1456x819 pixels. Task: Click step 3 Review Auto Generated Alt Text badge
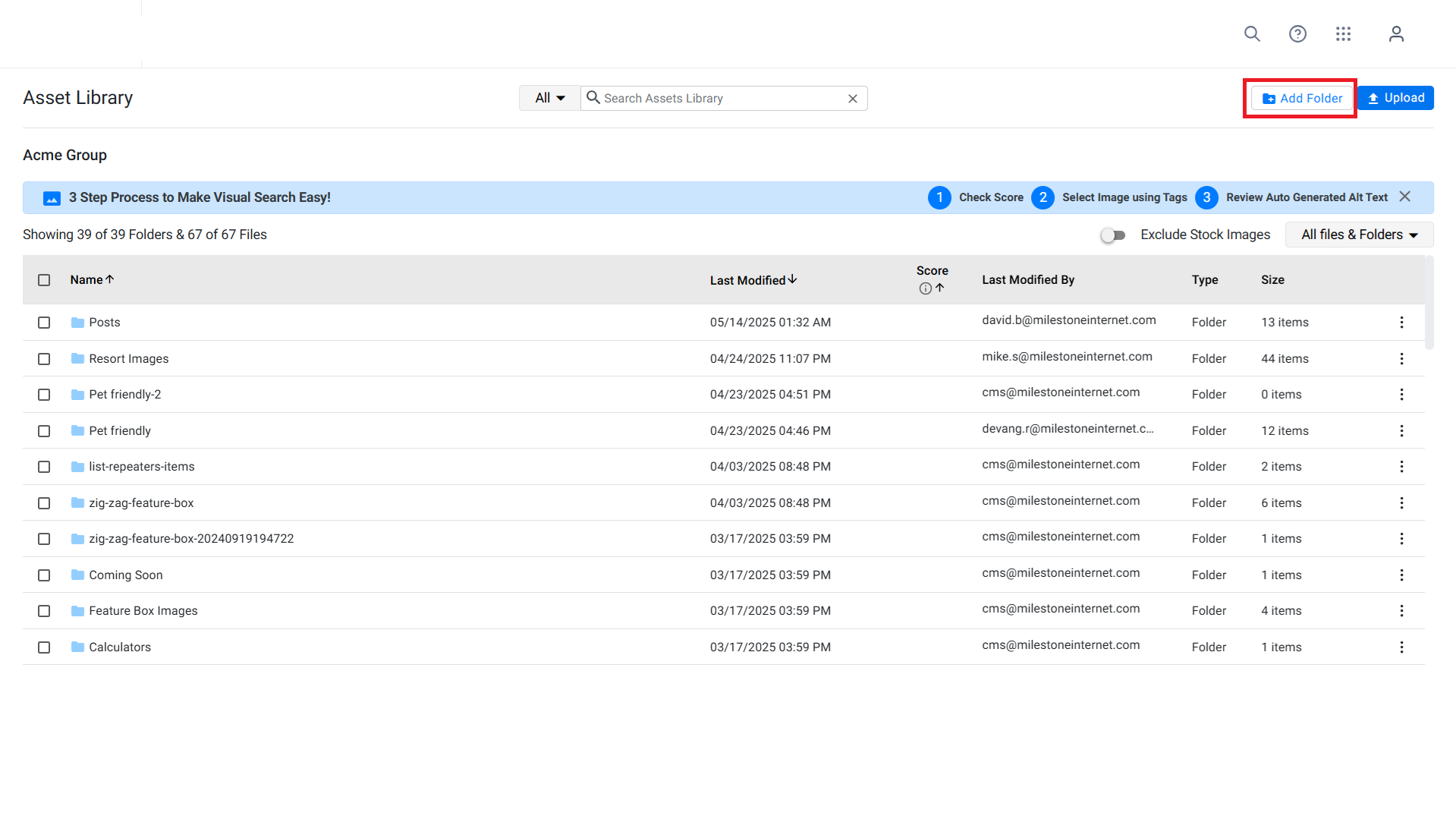(x=1206, y=197)
